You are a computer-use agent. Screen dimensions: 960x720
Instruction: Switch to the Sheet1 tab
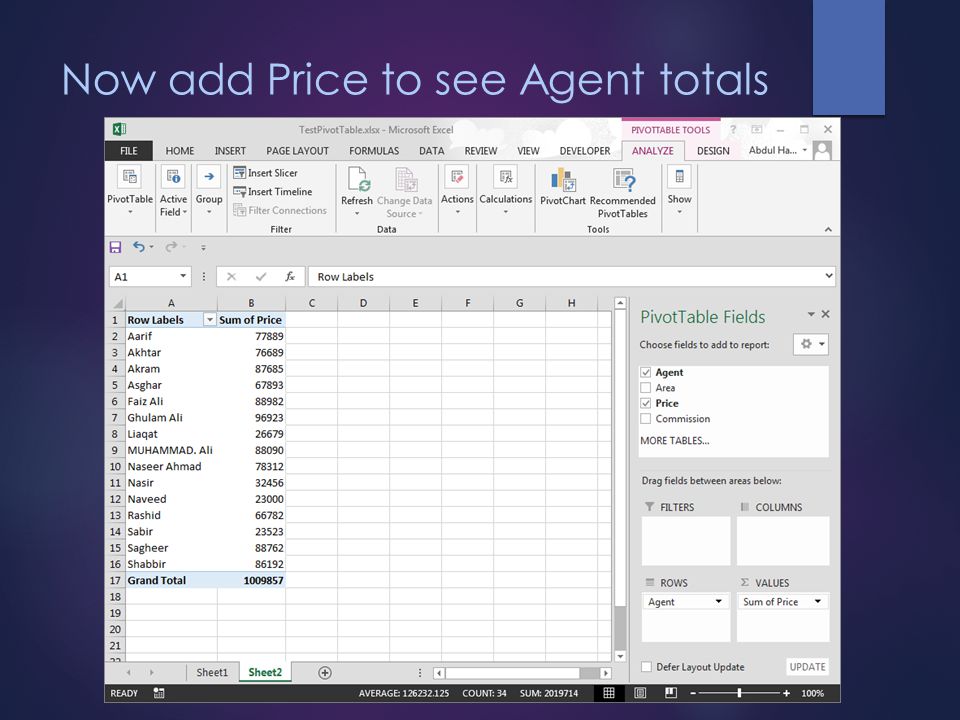212,672
